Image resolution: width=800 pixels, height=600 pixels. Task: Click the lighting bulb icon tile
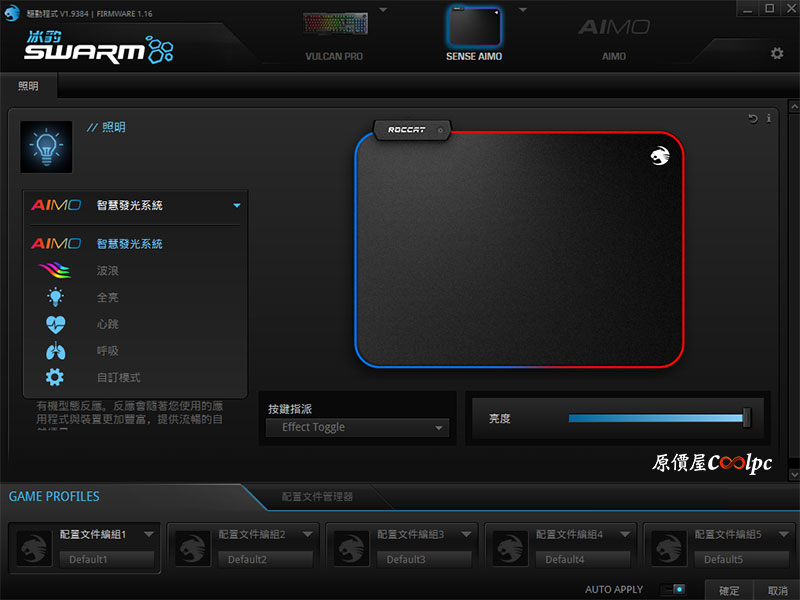46,147
